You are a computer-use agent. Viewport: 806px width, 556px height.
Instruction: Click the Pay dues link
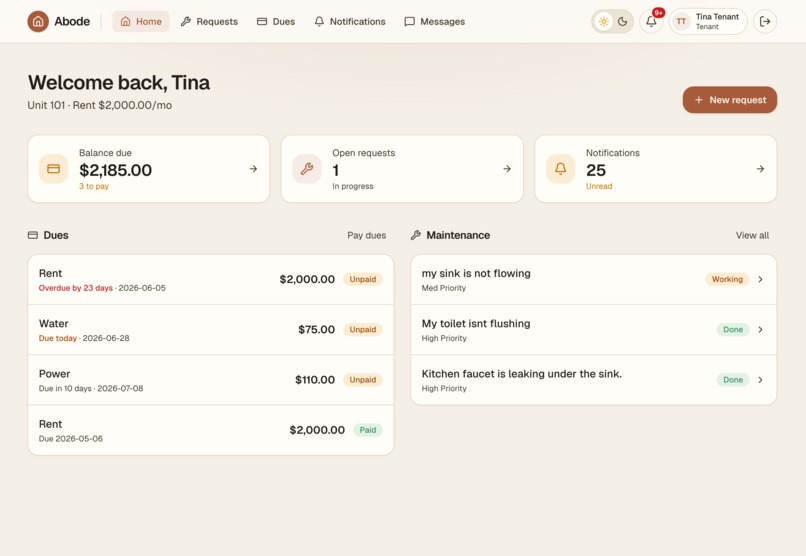click(367, 235)
